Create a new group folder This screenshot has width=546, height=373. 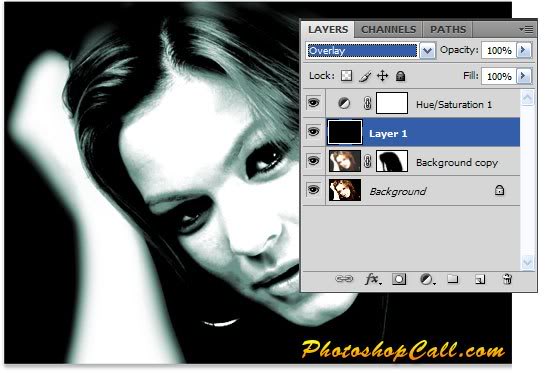tap(453, 279)
